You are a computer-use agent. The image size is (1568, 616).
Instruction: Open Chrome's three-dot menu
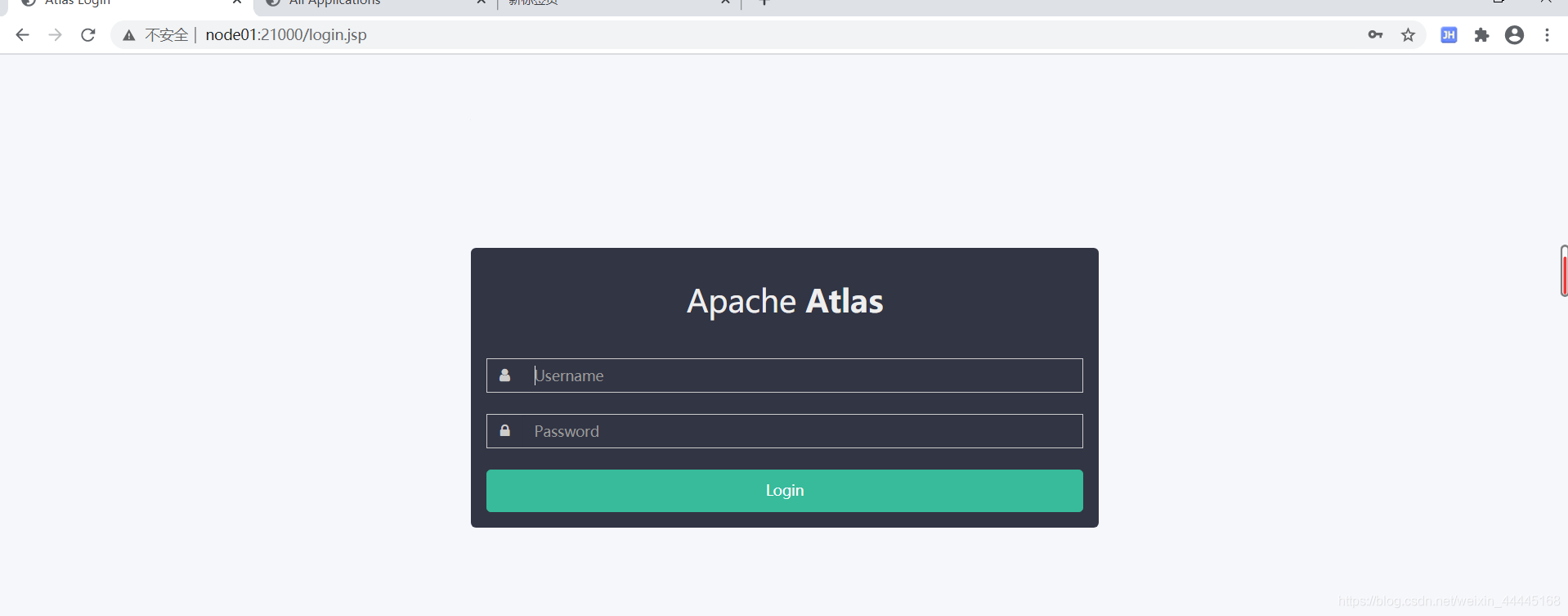1547,35
